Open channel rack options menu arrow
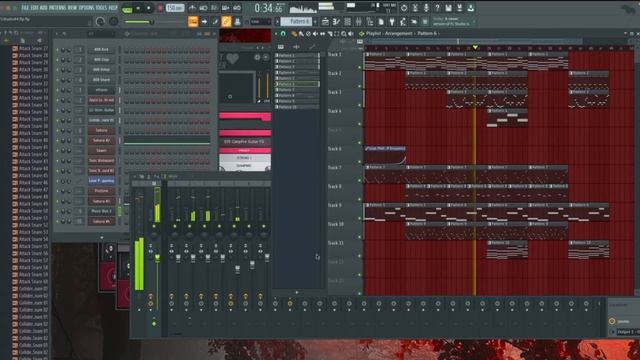 (57, 34)
